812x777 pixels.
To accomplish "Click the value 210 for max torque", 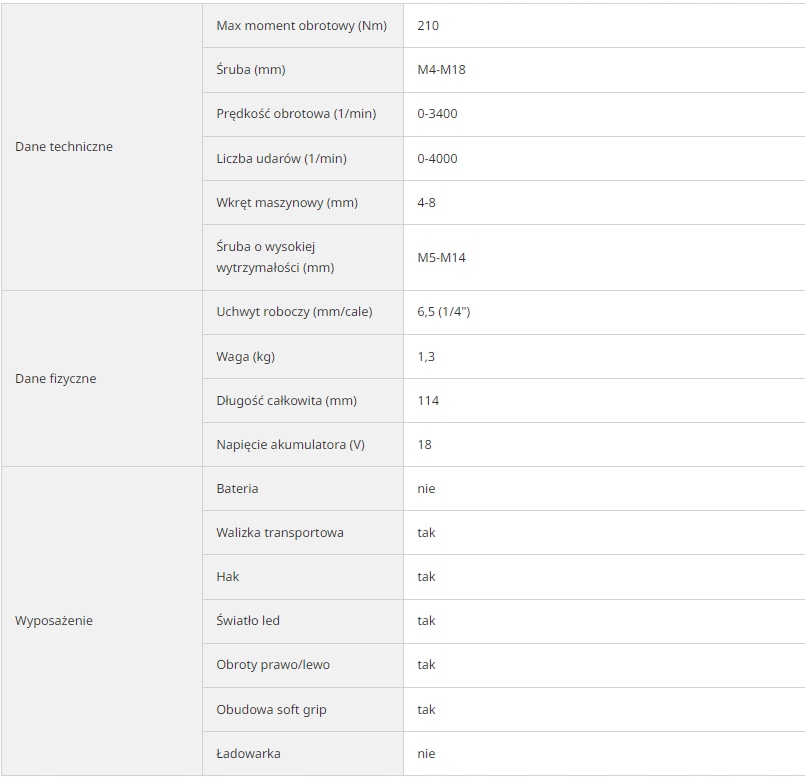I will click(x=428, y=26).
